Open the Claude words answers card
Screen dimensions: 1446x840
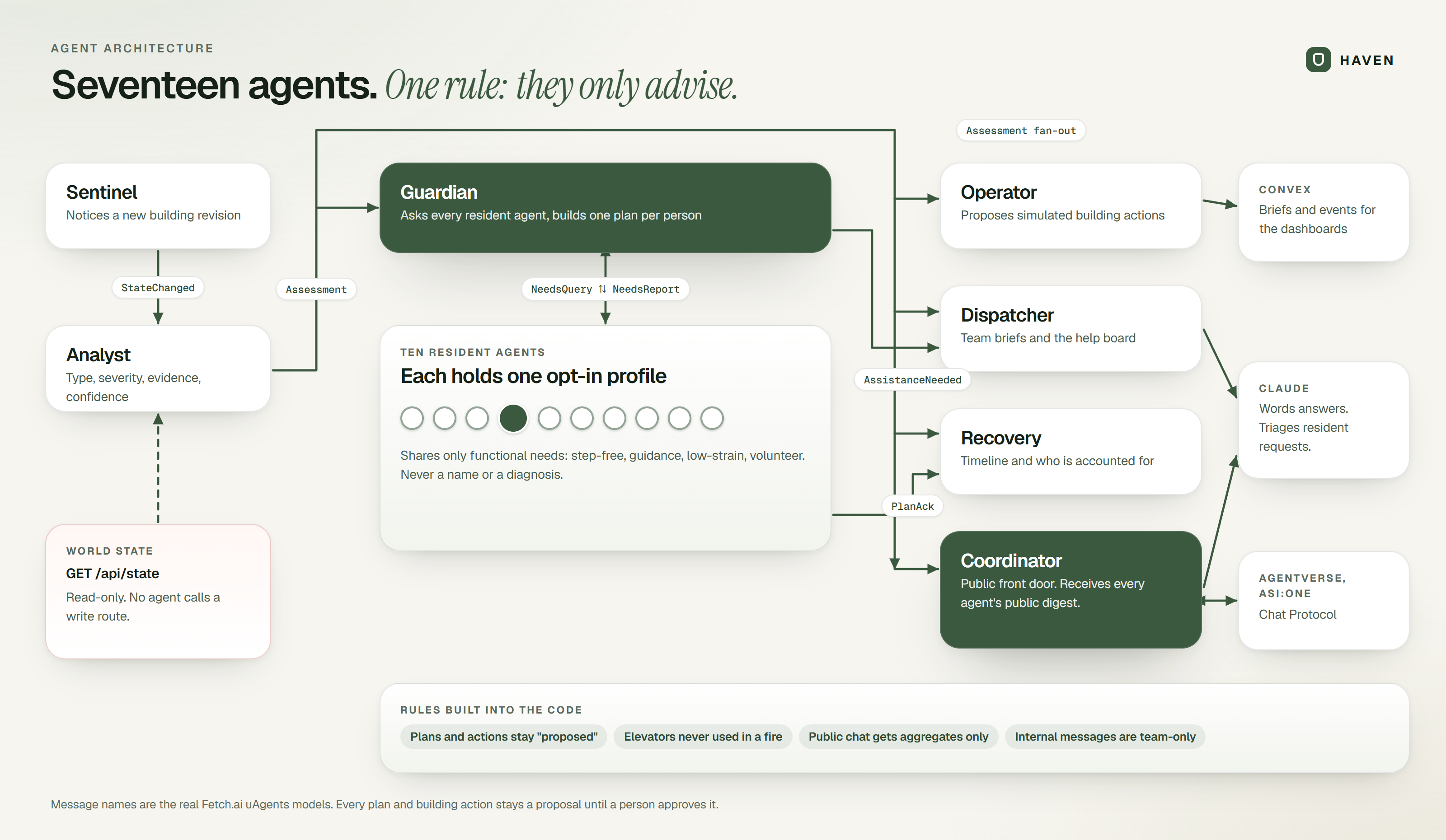click(1324, 420)
